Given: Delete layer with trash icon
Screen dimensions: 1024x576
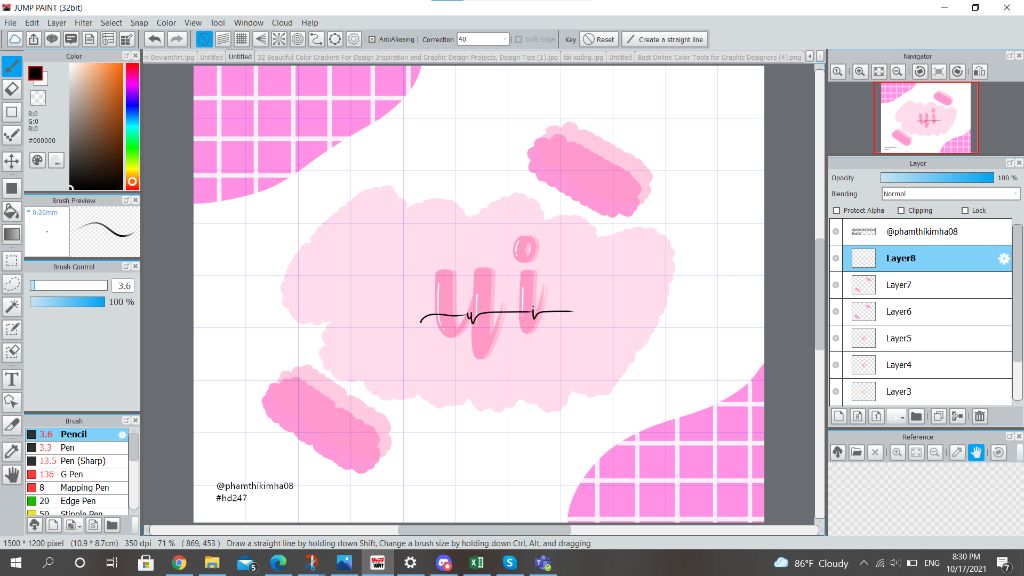Looking at the screenshot, I should click(980, 416).
